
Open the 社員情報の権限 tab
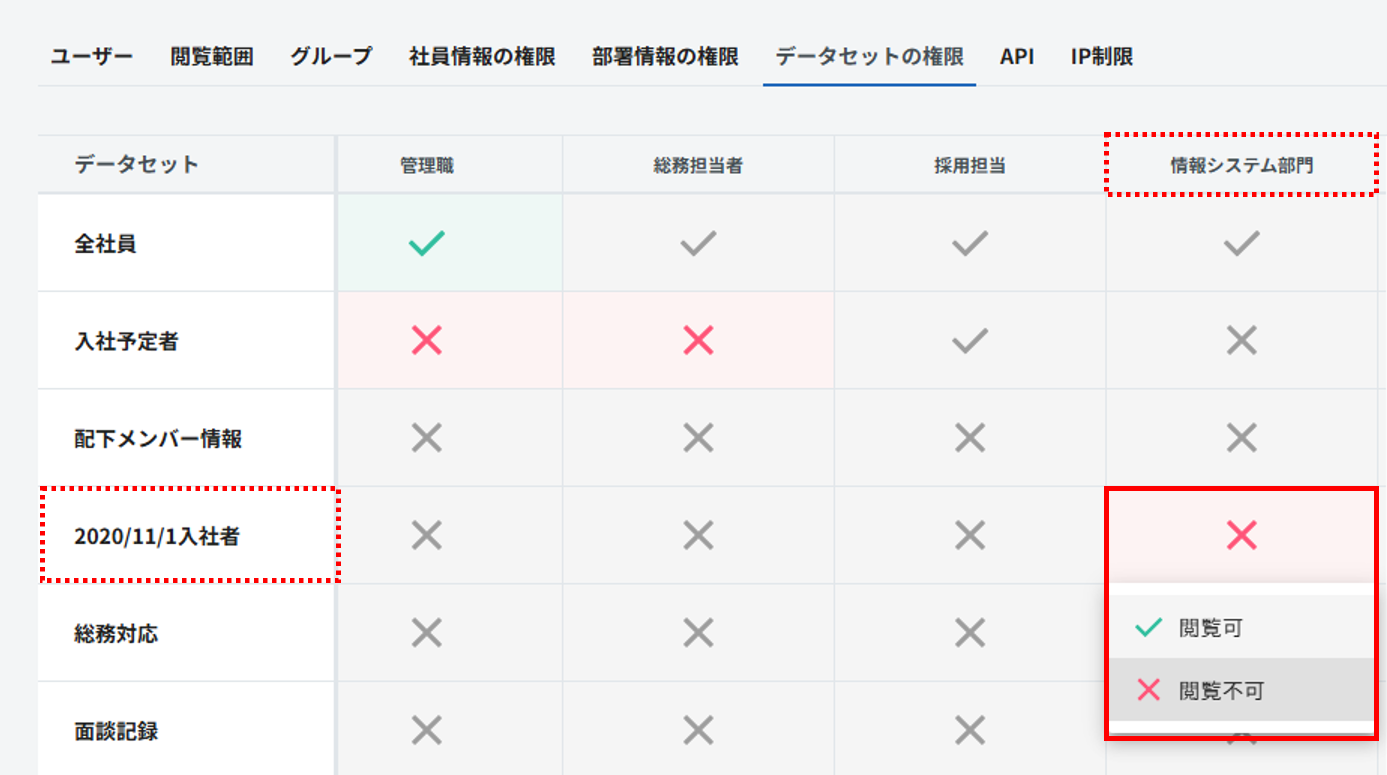(x=482, y=56)
